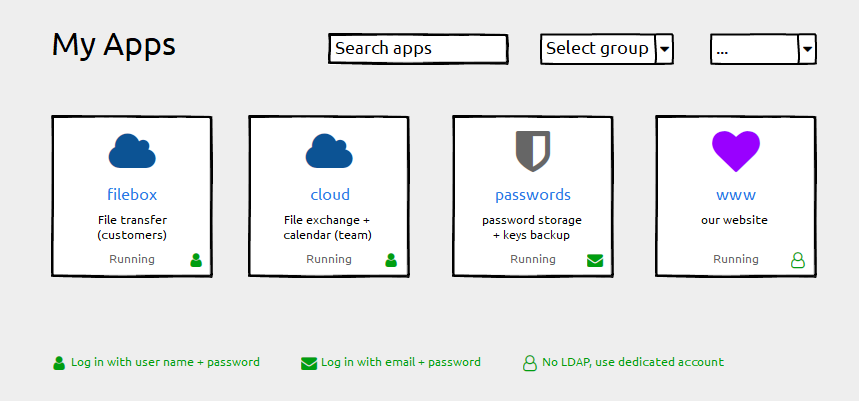Click the solid user icon in the legend
Image resolution: width=859 pixels, height=401 pixels.
point(59,363)
